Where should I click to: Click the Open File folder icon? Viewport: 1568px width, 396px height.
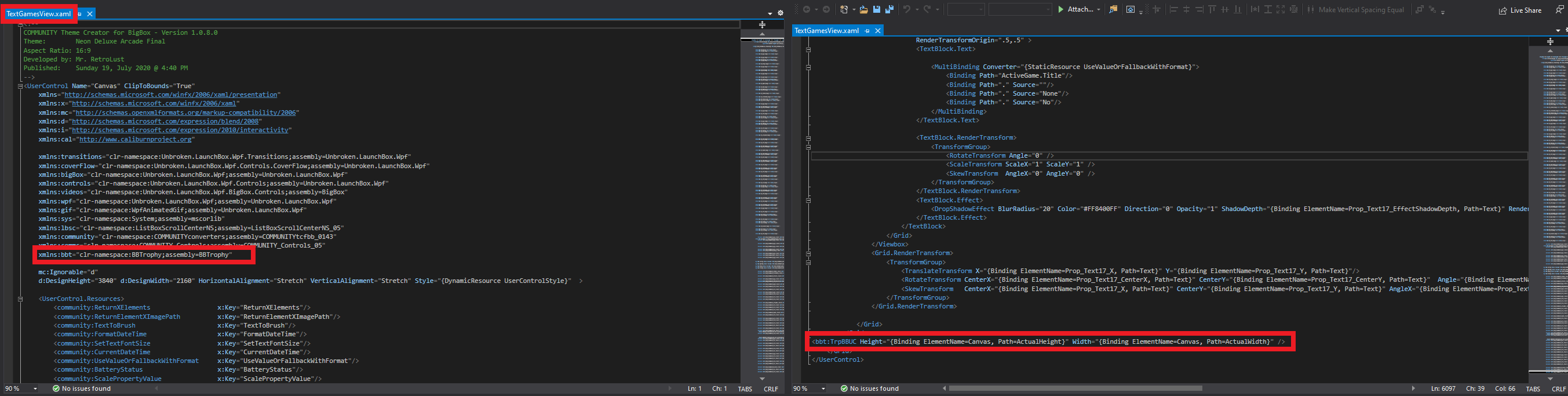click(x=865, y=9)
